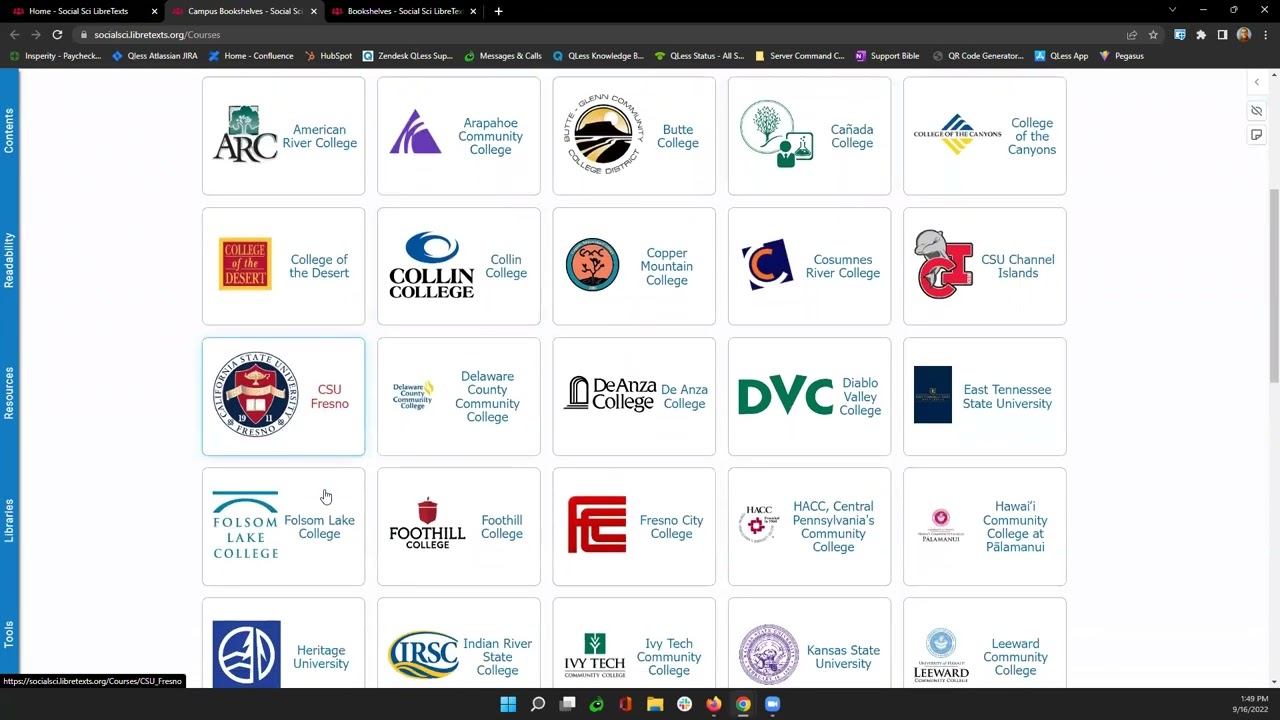Screen dimensions: 1280x720
Task: Click the red Fresno City College logo
Action: click(597, 525)
